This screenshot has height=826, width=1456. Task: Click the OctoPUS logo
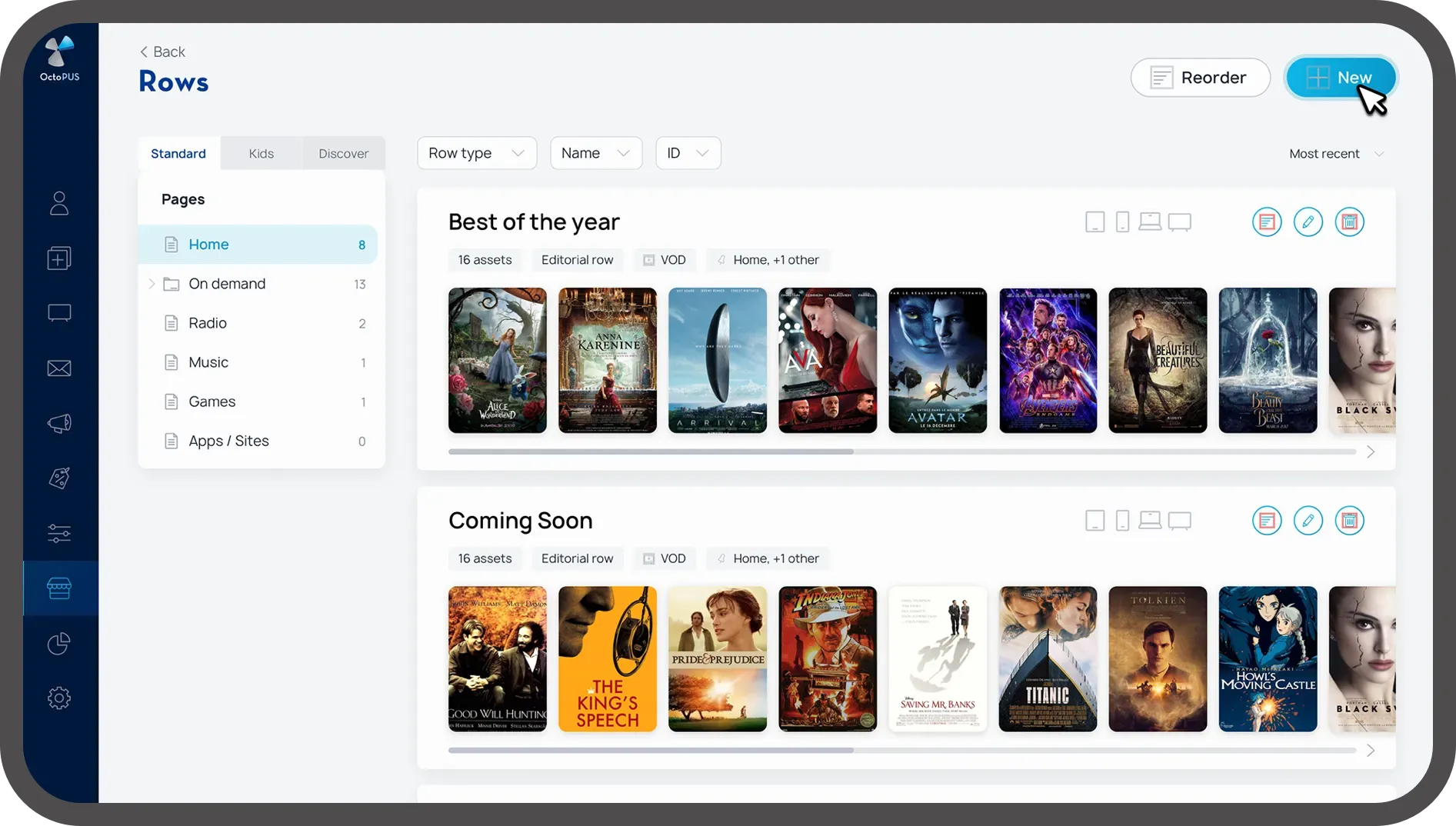tap(60, 58)
